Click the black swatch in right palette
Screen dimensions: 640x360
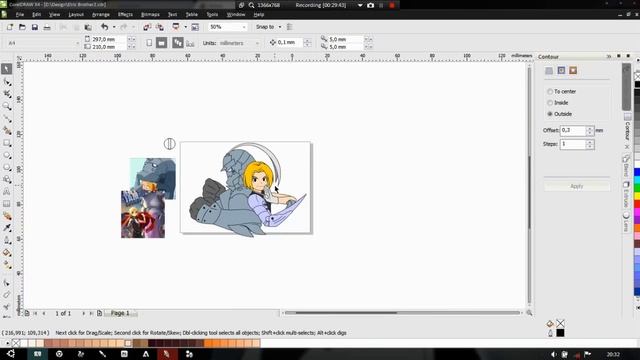tap(637, 84)
